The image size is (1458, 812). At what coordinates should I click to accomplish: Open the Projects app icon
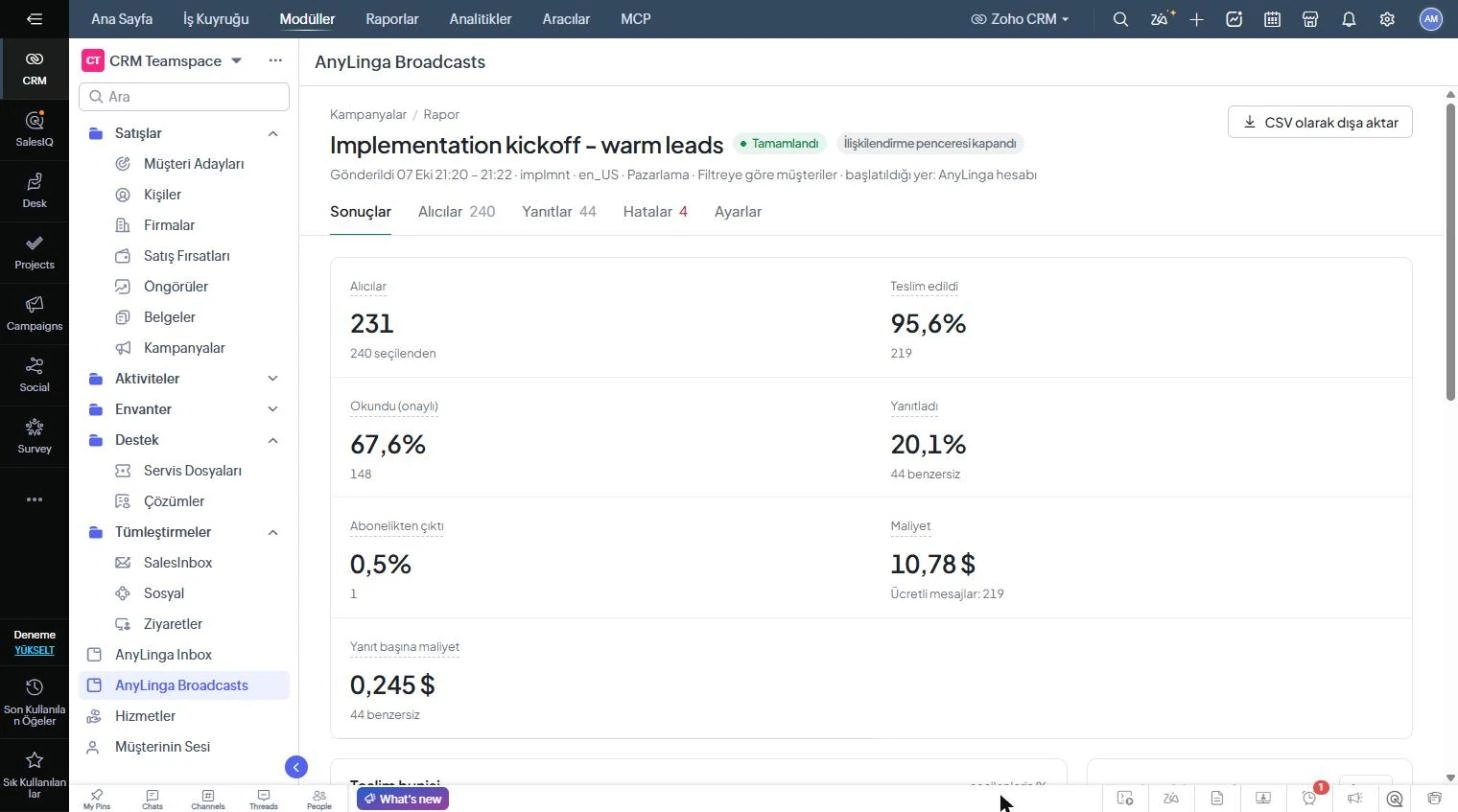click(x=34, y=252)
